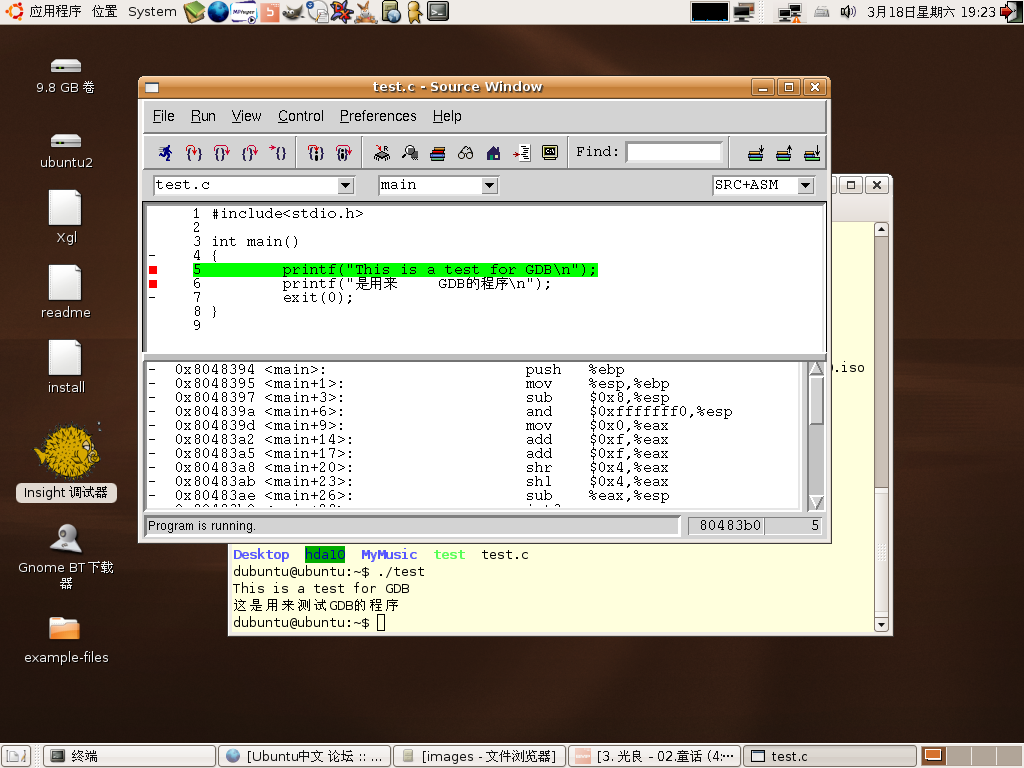Open the 位置 panel menu

coord(104,11)
